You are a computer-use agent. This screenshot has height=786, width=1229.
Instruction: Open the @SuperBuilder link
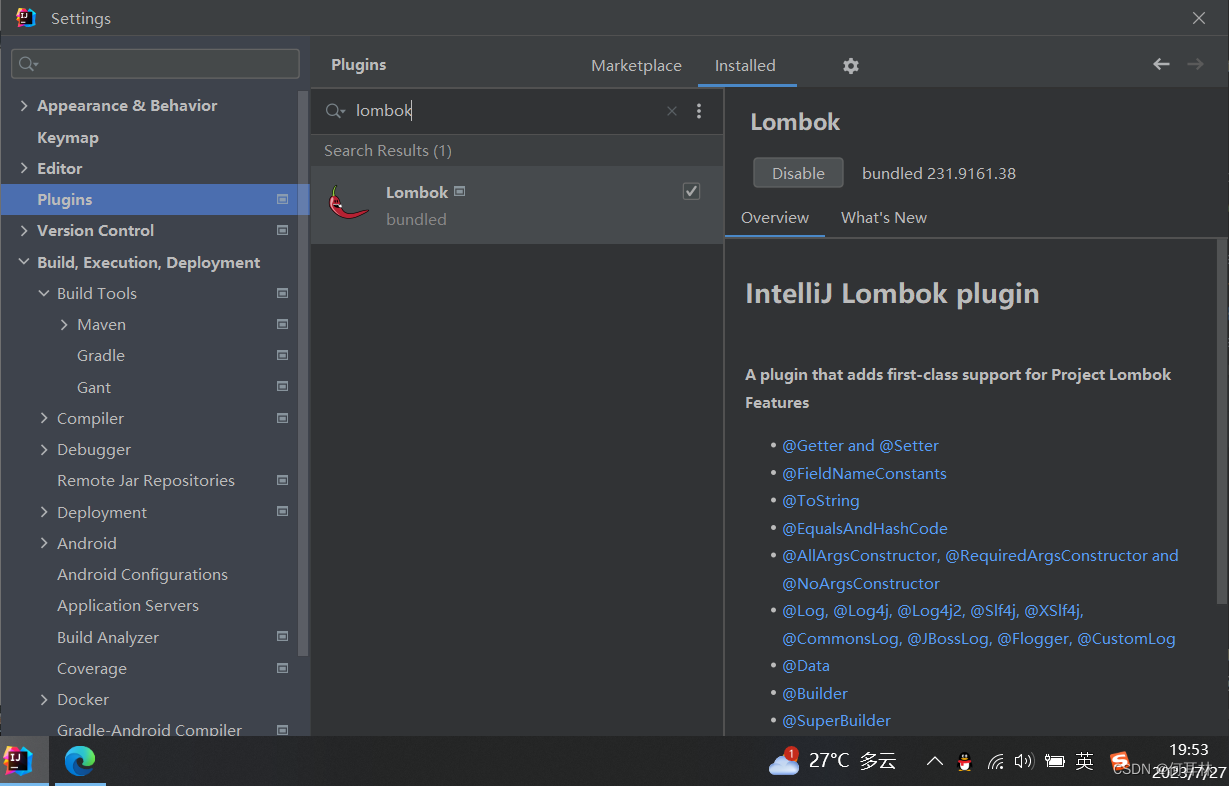tap(836, 721)
